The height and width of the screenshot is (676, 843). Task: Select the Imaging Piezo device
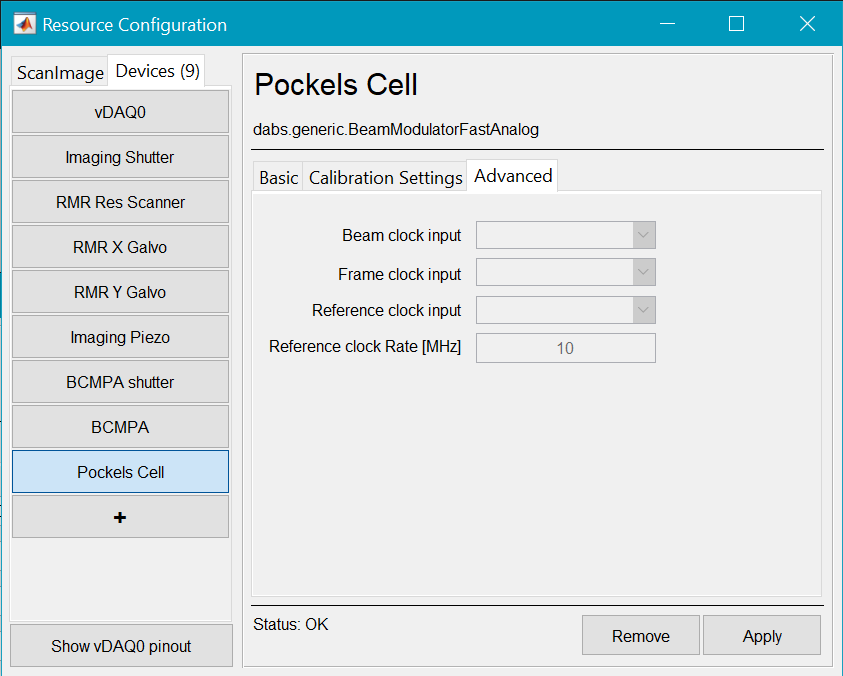pyautogui.click(x=120, y=337)
